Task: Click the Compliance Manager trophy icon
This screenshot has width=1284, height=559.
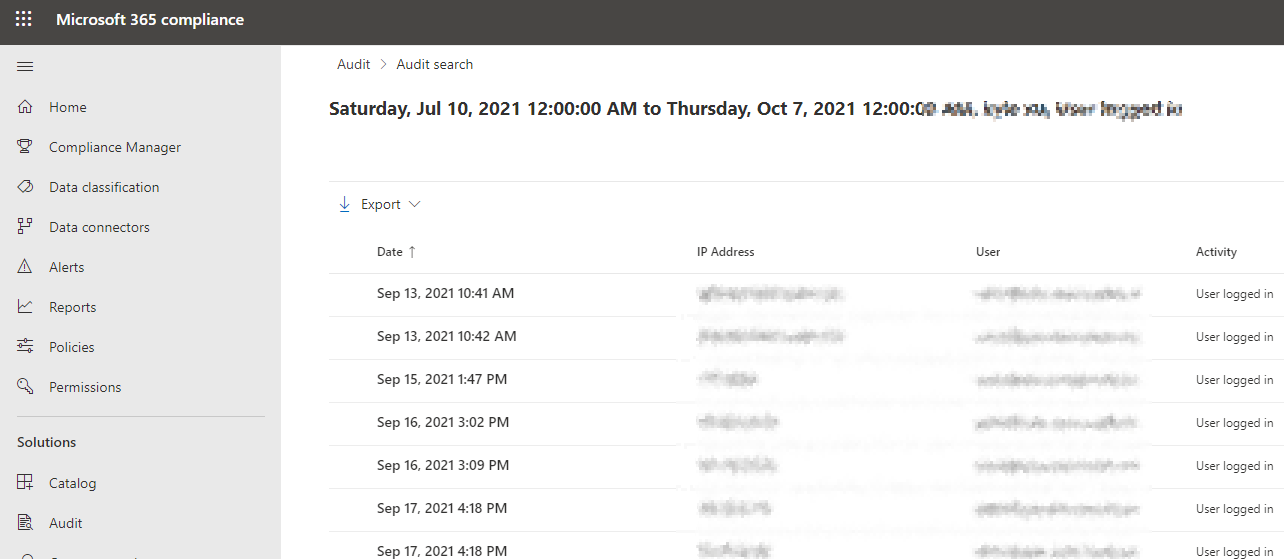Action: coord(25,147)
